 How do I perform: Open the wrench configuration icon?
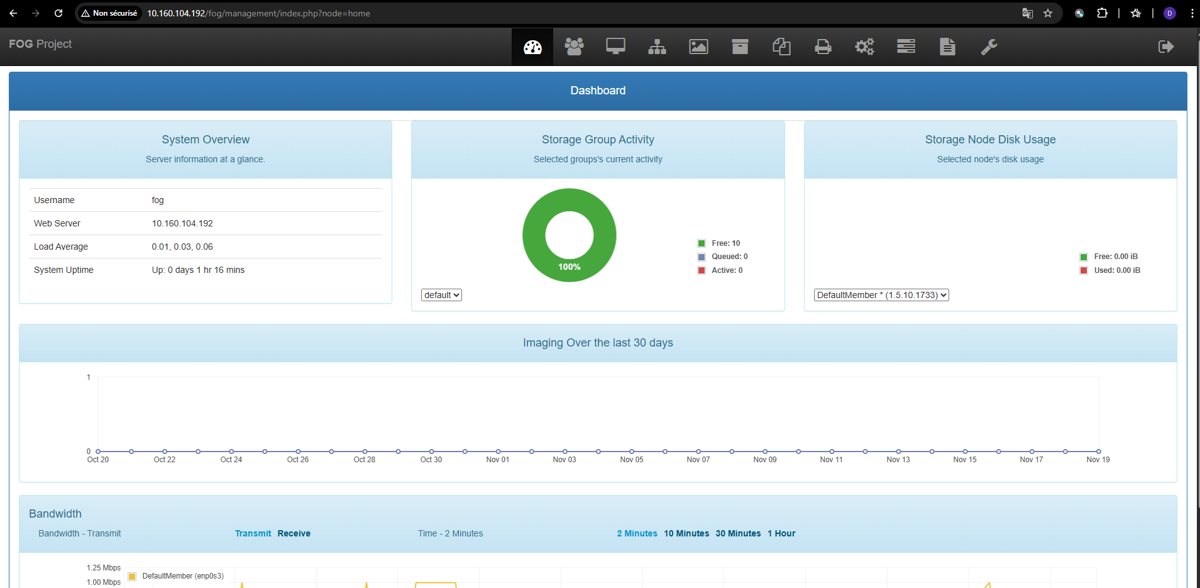click(989, 46)
